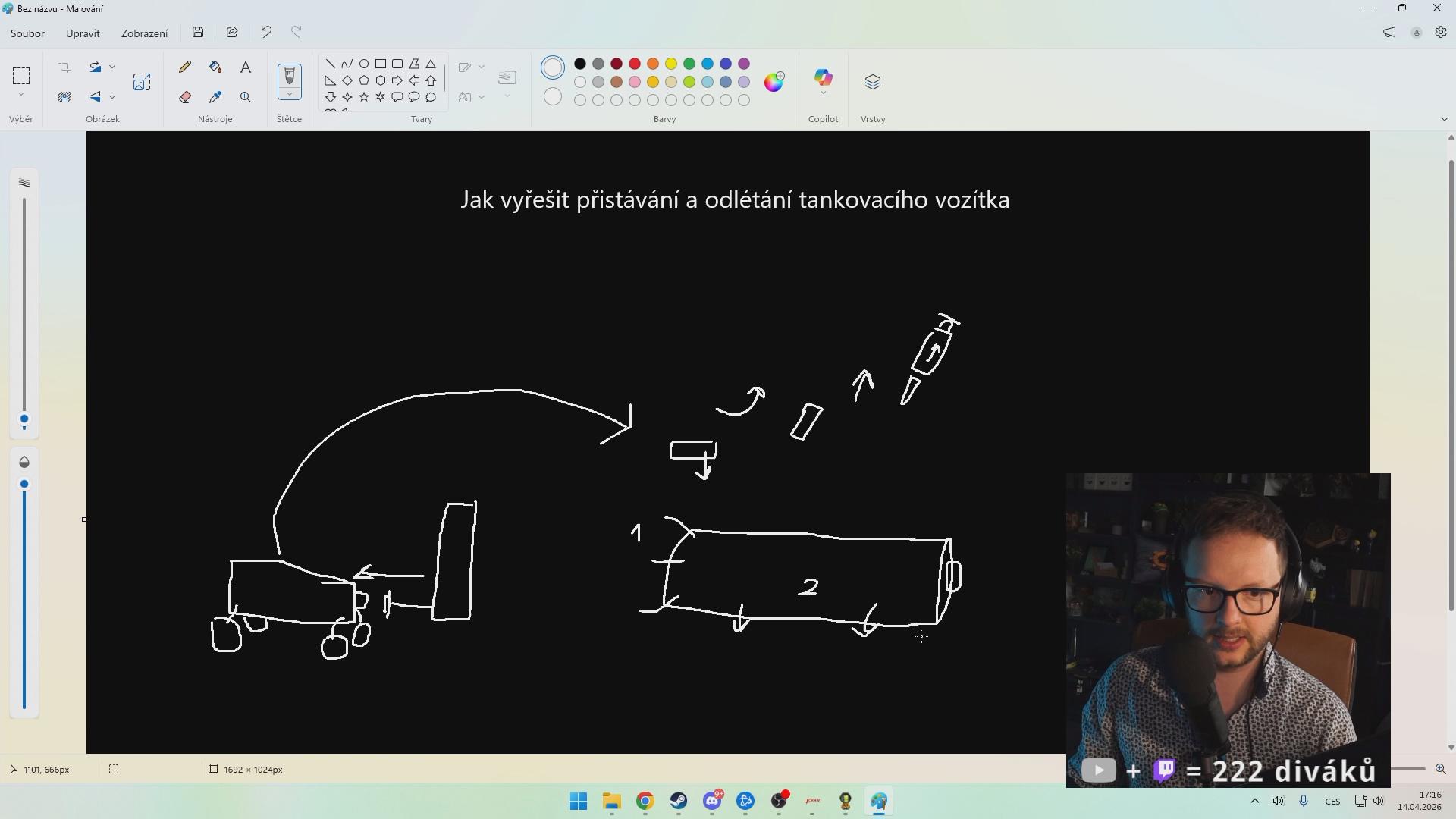Open Steam from the taskbar
The height and width of the screenshot is (819, 1456).
[x=678, y=802]
